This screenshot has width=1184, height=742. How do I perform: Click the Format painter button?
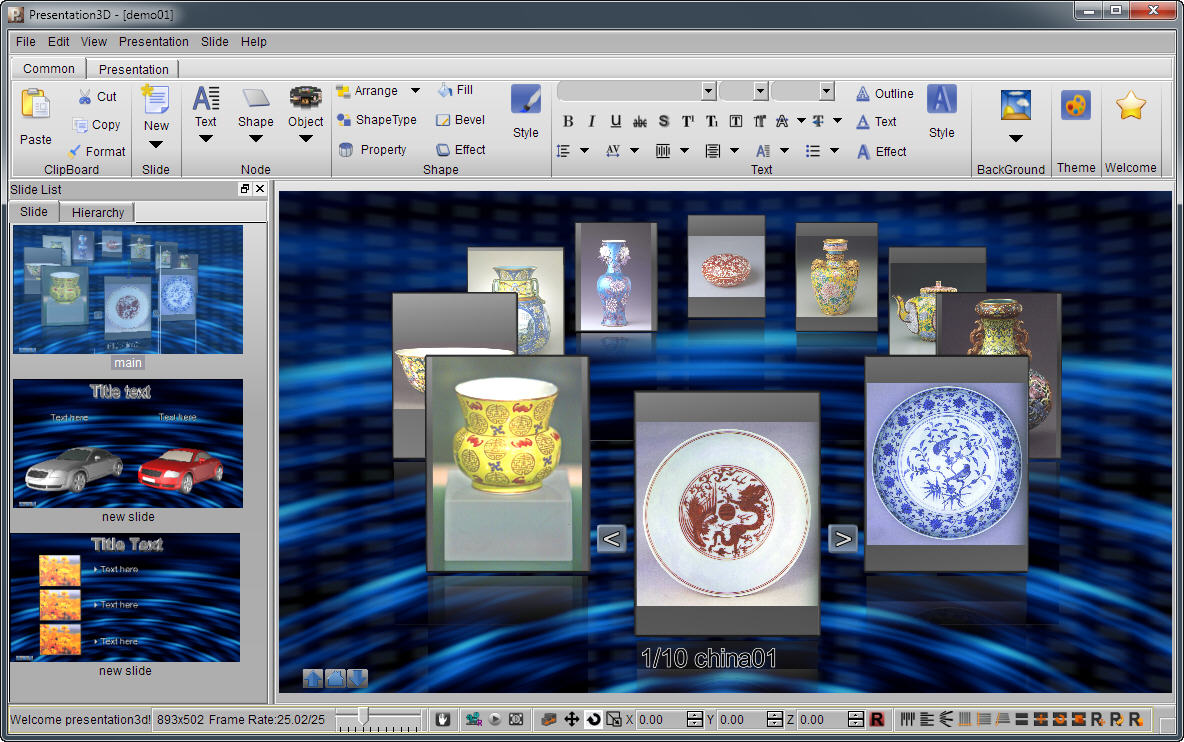tap(96, 151)
